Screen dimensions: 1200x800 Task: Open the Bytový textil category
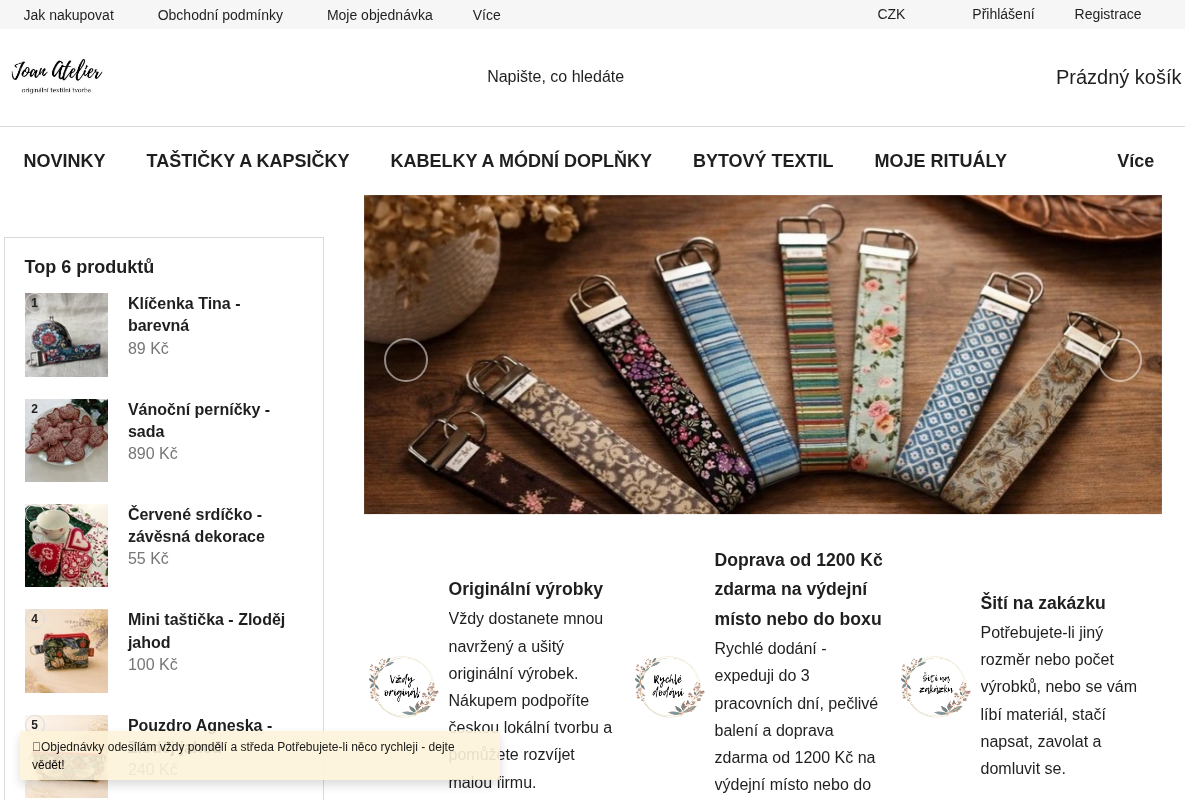(x=763, y=161)
